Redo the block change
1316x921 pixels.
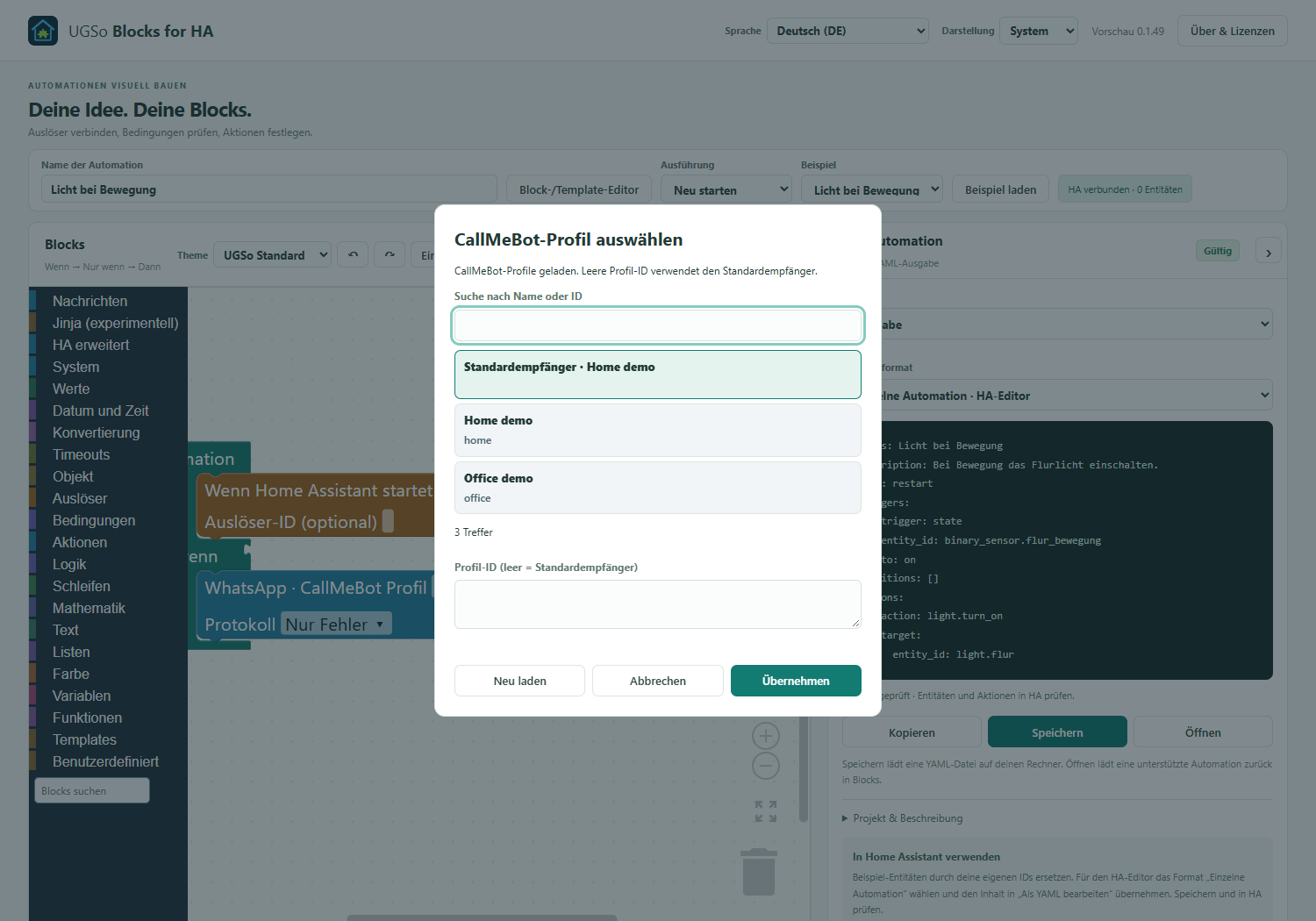[390, 254]
